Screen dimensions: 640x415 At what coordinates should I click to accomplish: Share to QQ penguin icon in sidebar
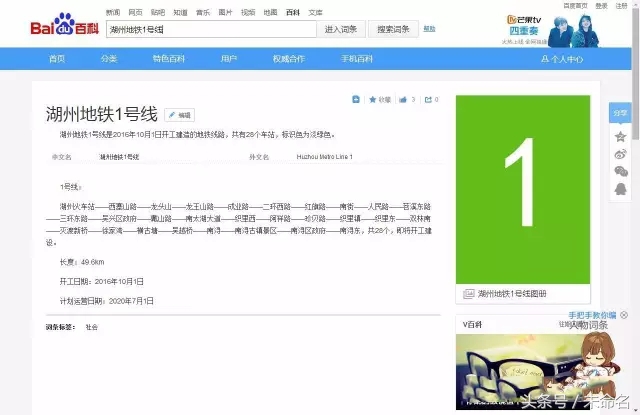(620, 189)
